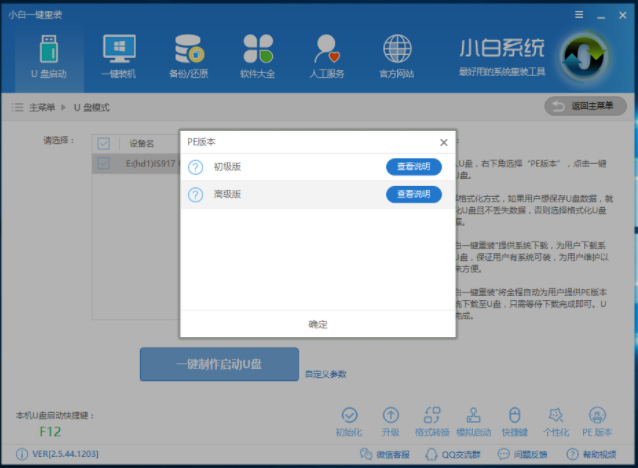Select the 高级版 row

click(318, 195)
